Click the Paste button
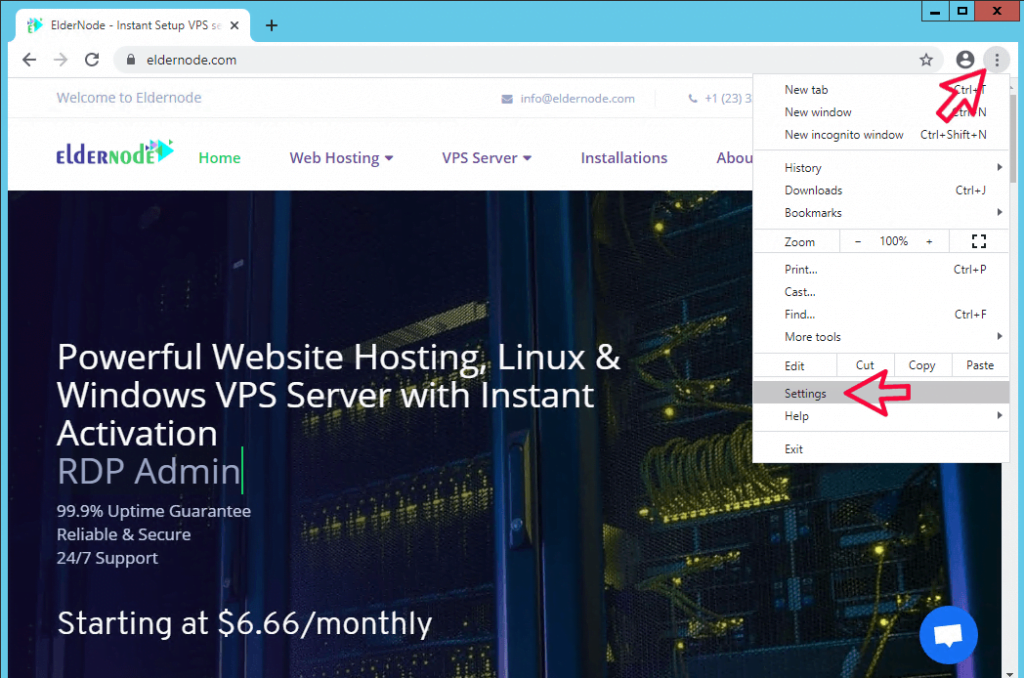1024x678 pixels. coord(979,365)
